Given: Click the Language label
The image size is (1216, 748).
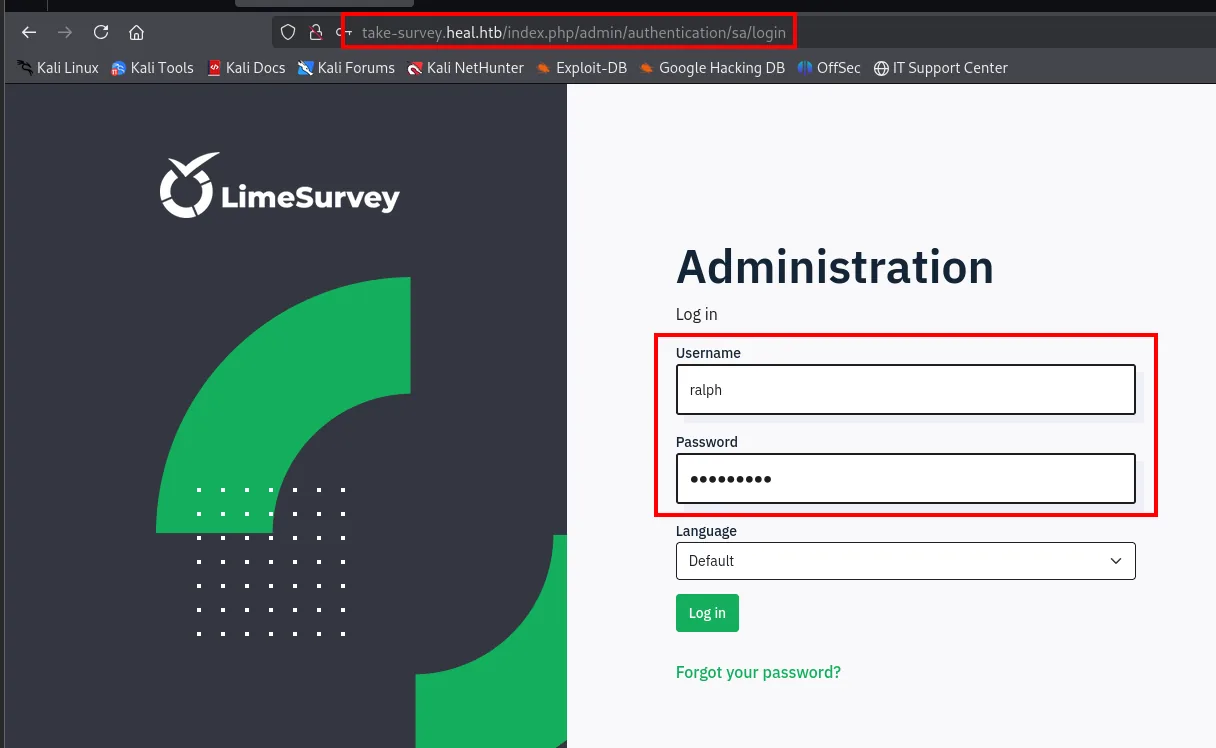Looking at the screenshot, I should point(706,531).
